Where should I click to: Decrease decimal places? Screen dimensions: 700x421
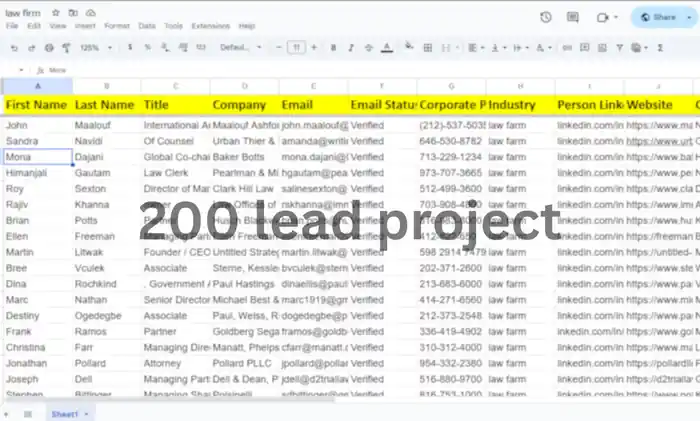click(165, 47)
